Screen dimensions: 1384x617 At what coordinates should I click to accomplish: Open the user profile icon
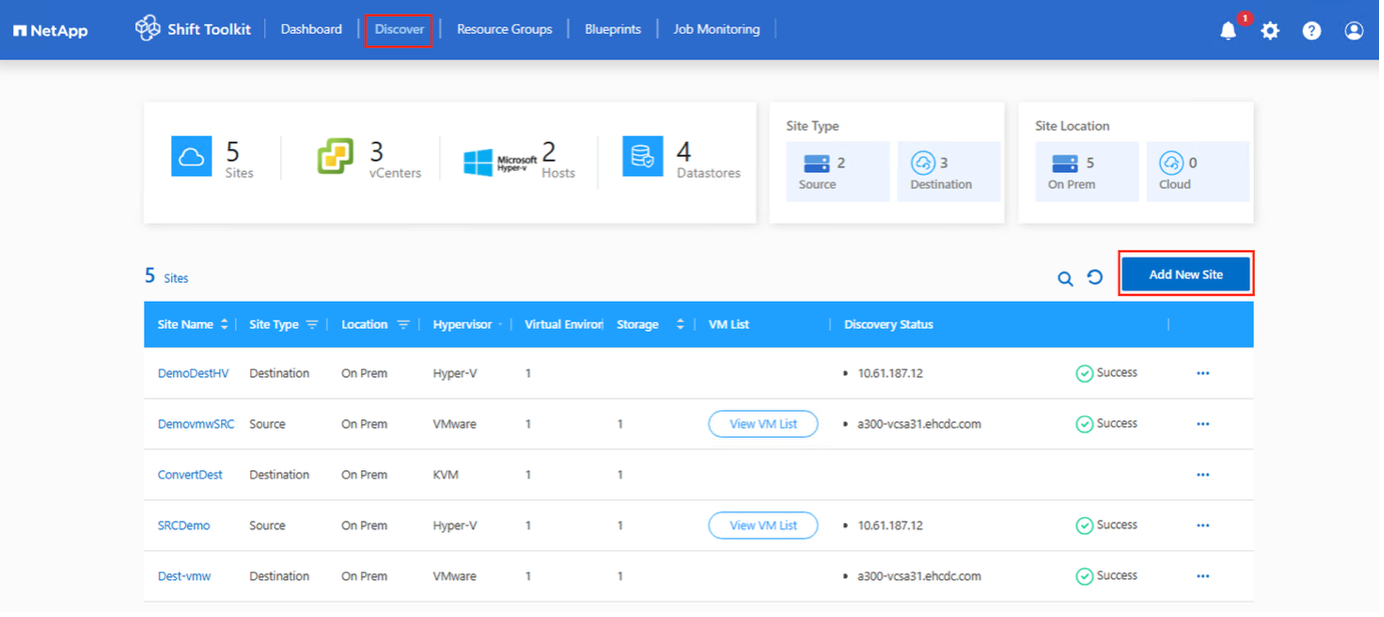(x=1354, y=31)
